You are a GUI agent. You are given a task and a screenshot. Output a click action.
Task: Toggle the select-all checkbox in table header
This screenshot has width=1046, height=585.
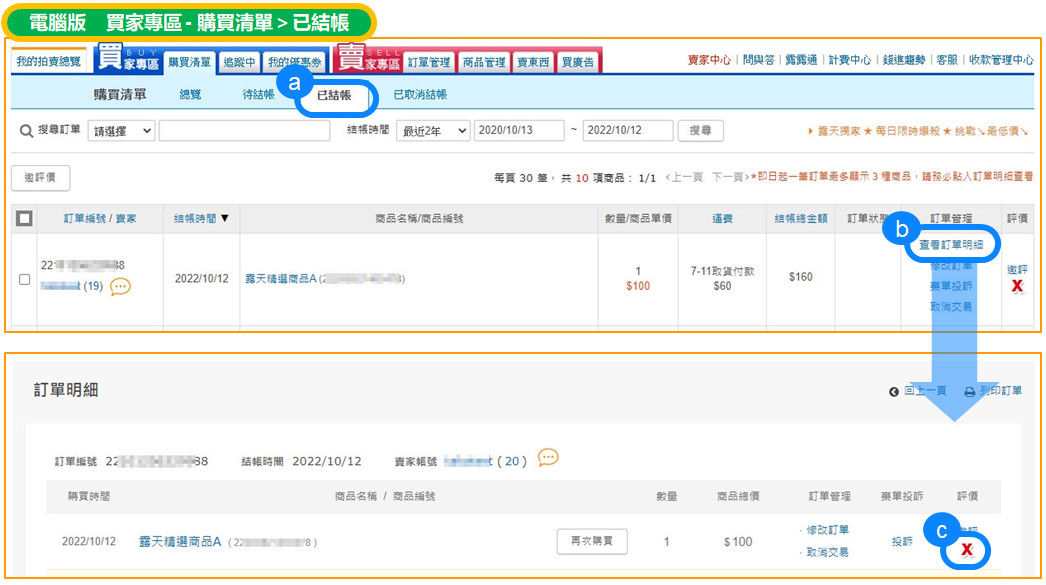click(25, 218)
